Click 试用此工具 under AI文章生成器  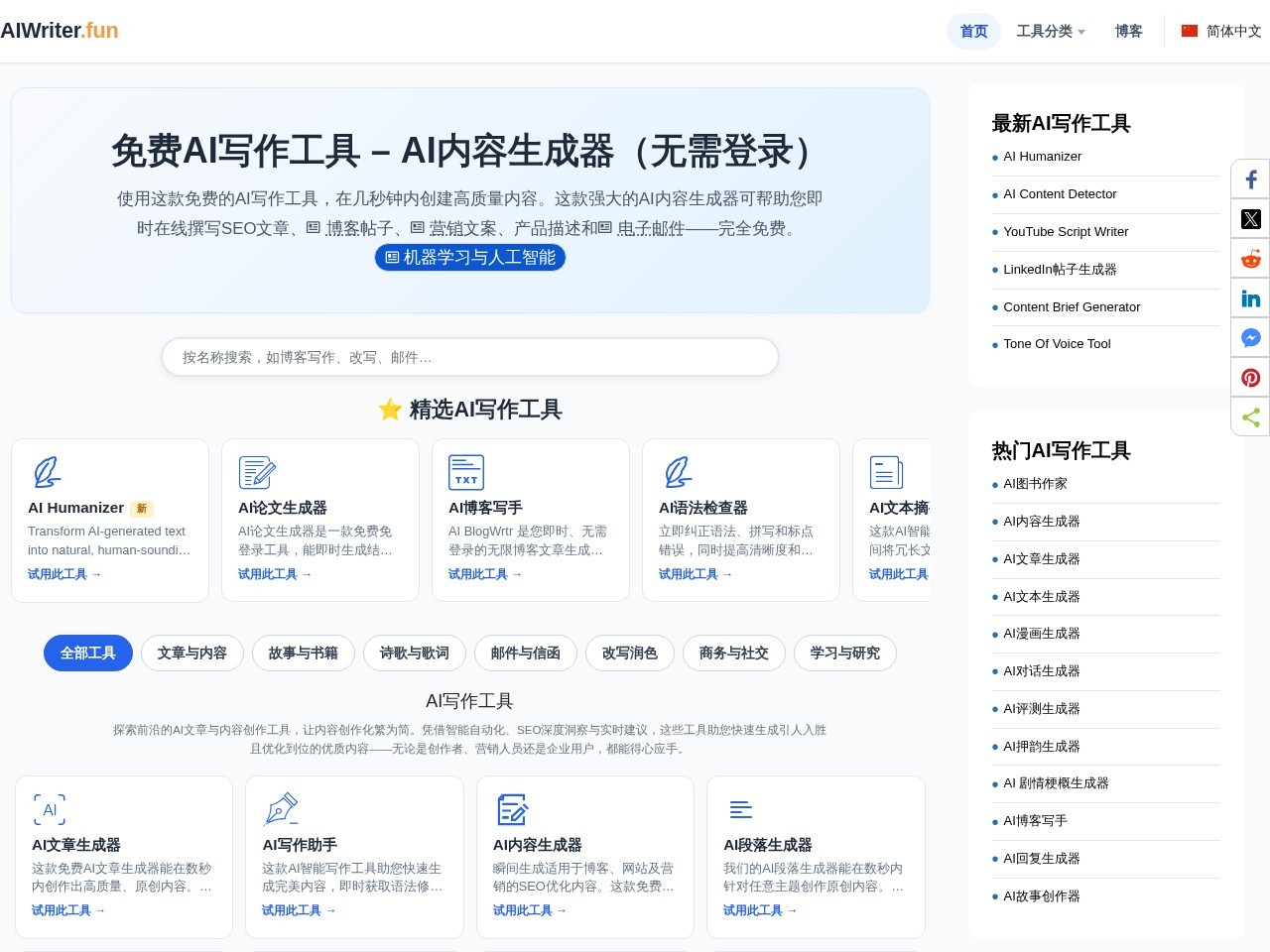[x=68, y=910]
